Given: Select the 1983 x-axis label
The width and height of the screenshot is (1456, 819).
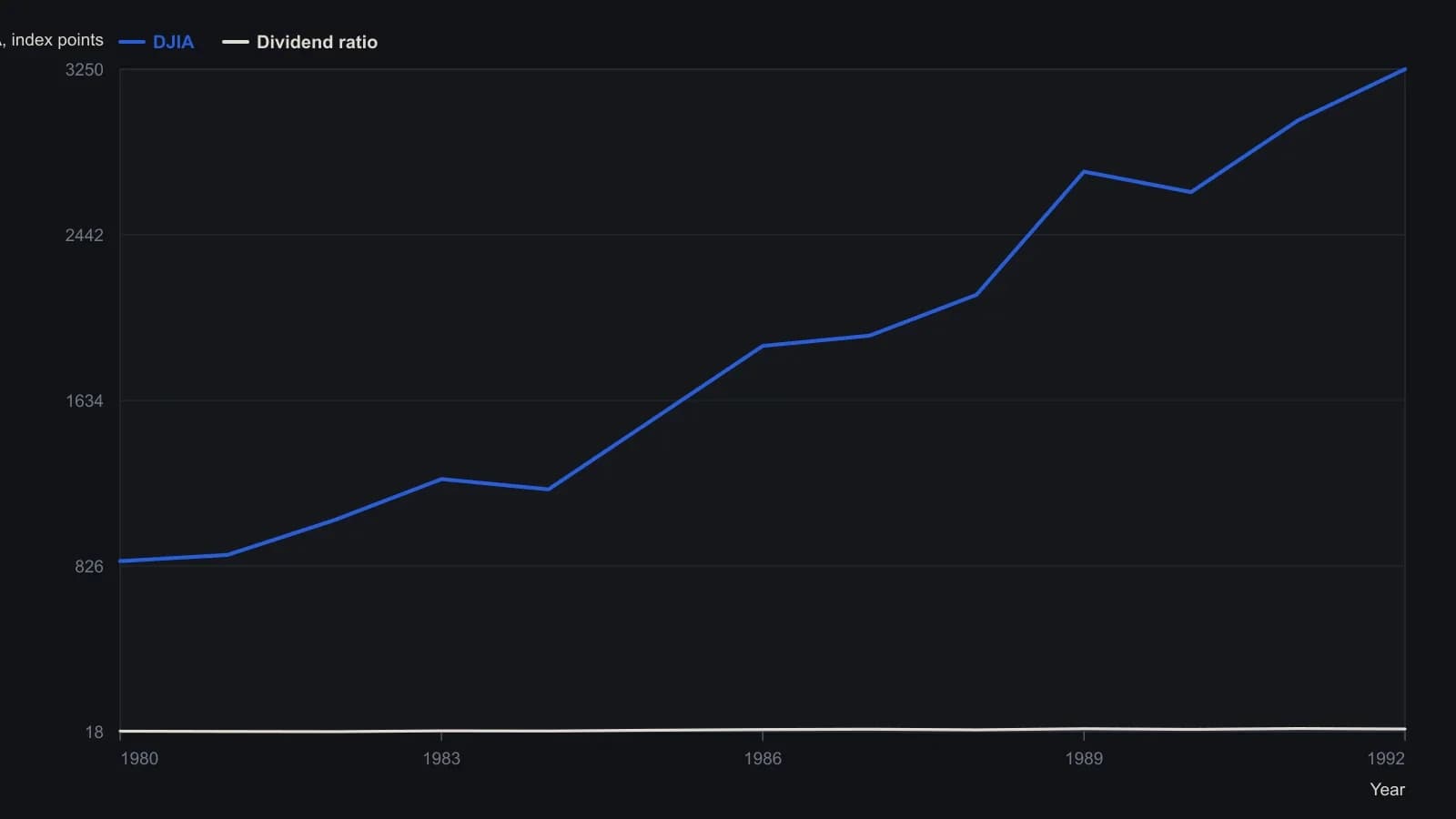Looking at the screenshot, I should point(441,759).
